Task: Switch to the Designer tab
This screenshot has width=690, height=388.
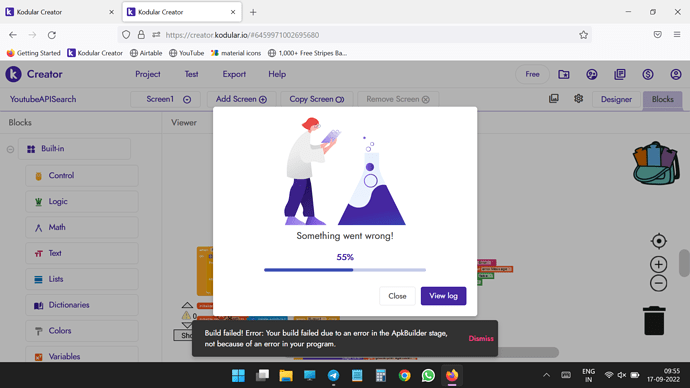Action: point(616,99)
